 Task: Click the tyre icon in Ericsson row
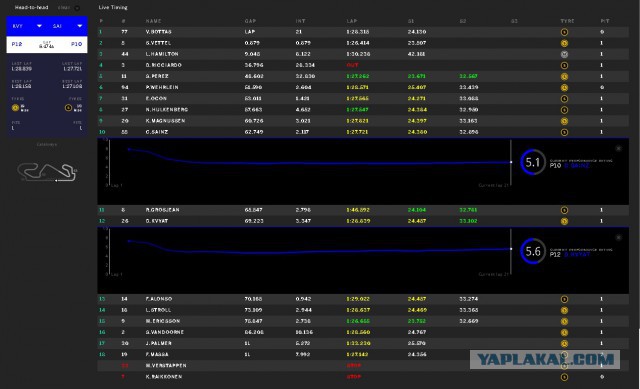pyautogui.click(x=564, y=321)
